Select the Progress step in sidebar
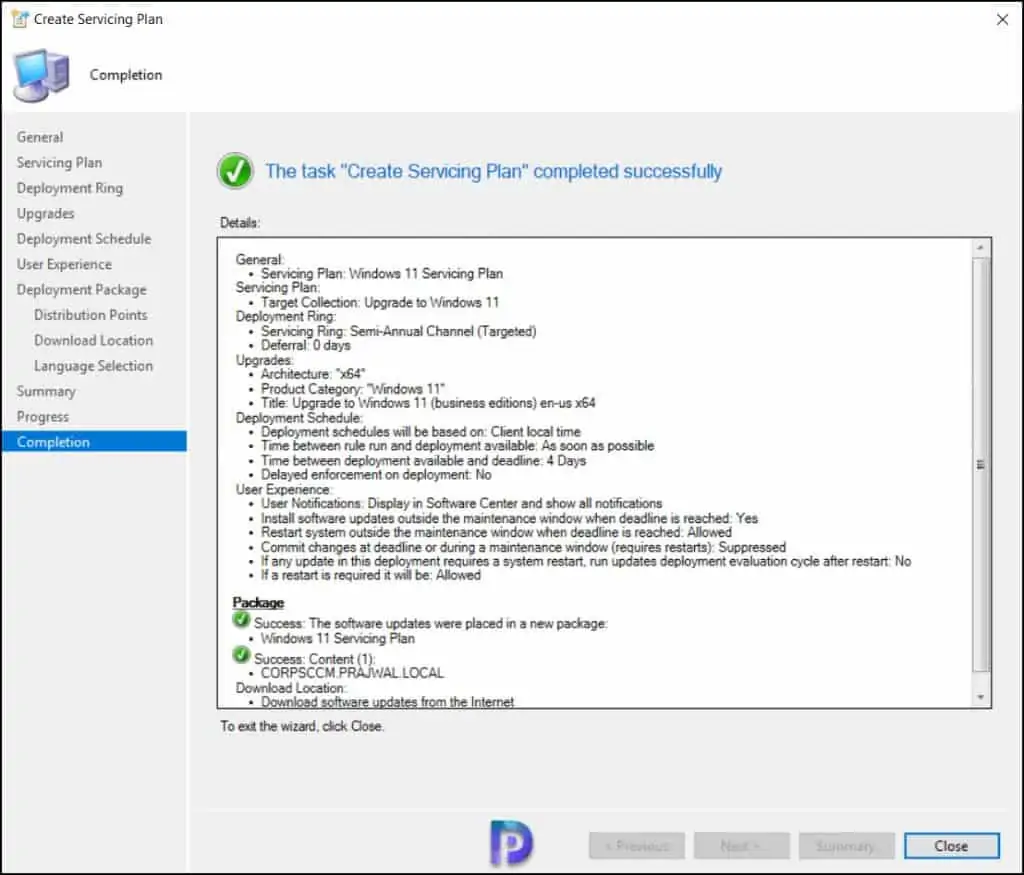 click(x=43, y=417)
